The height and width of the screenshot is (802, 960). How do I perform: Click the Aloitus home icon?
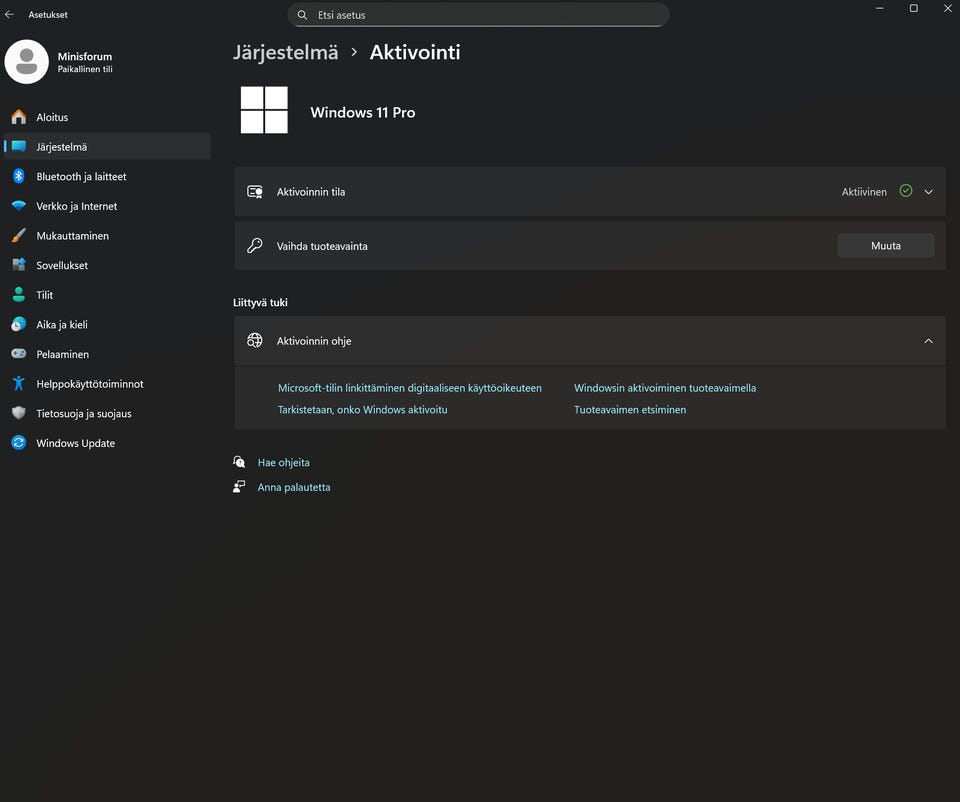click(19, 117)
